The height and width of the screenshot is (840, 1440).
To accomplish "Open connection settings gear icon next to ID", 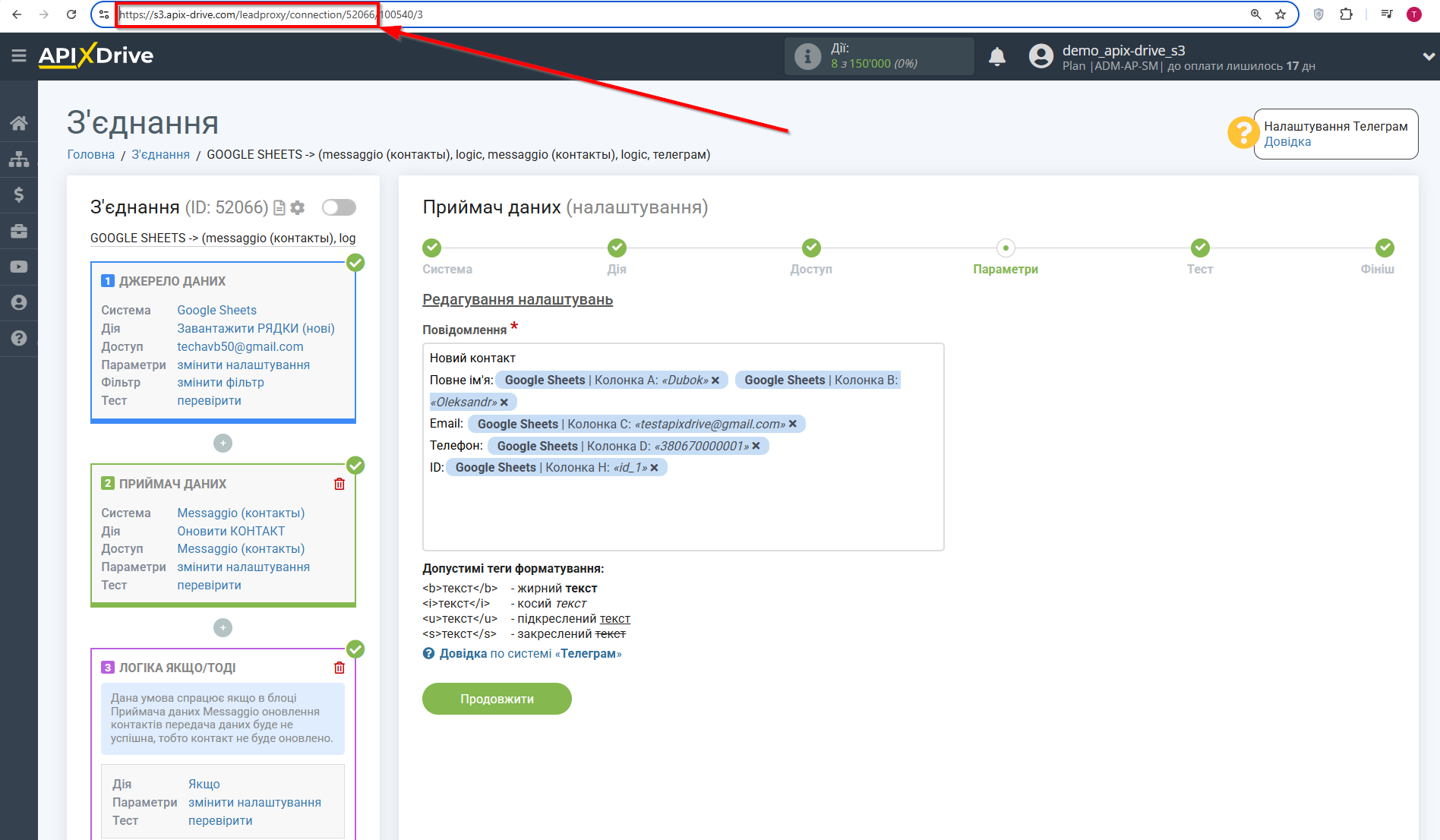I will [x=298, y=207].
